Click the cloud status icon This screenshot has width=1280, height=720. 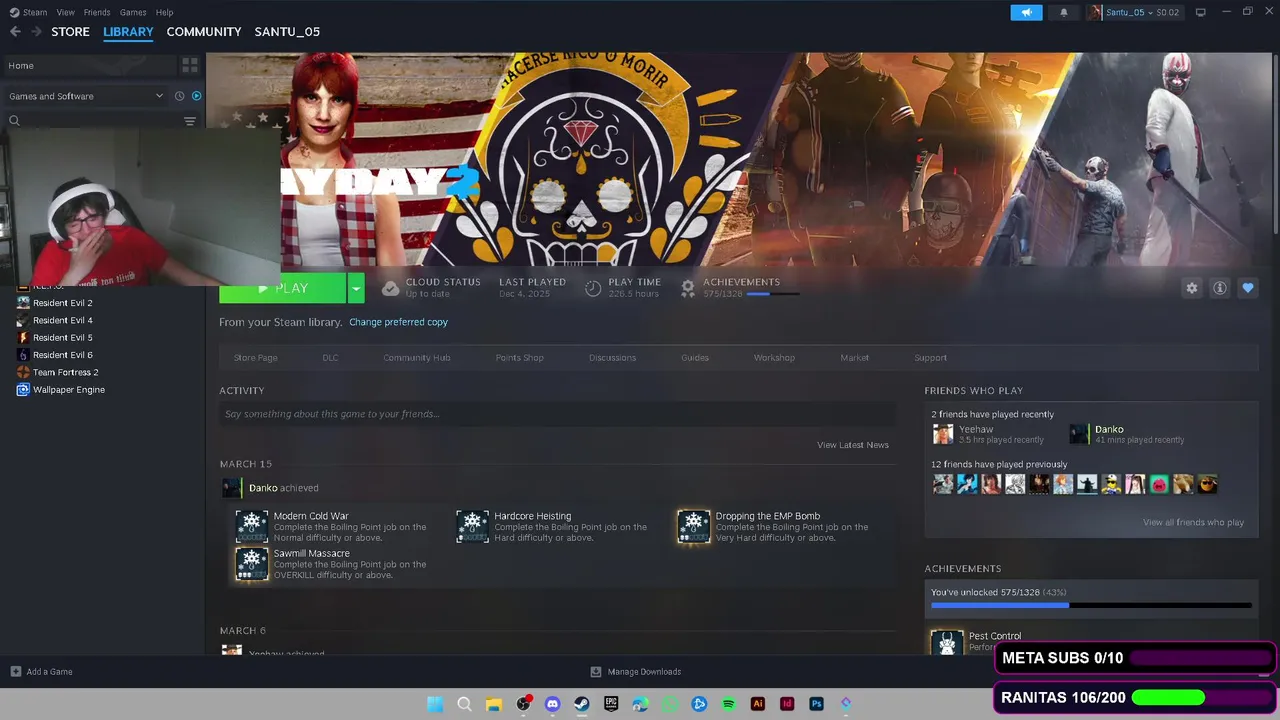coord(390,288)
